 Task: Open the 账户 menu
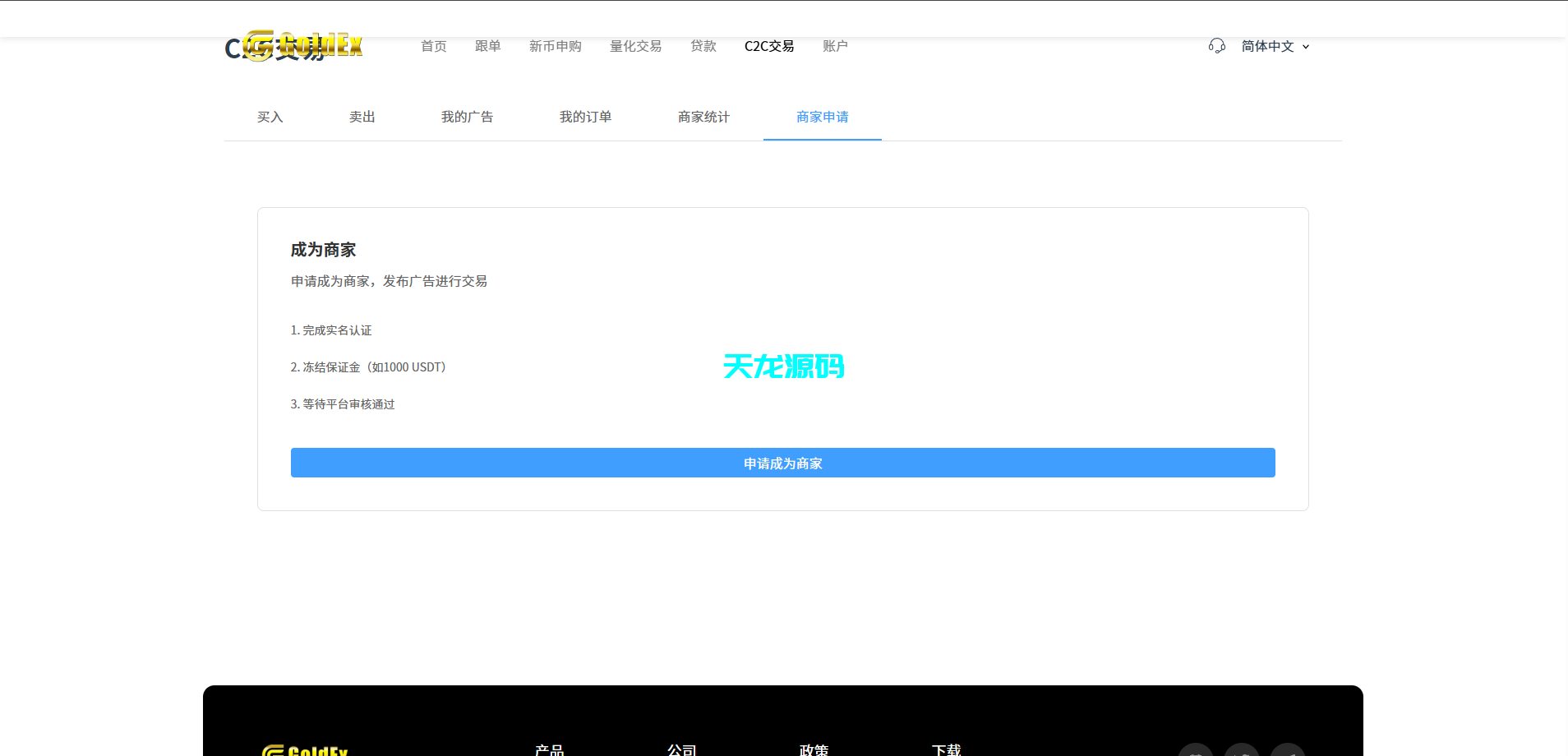click(835, 46)
